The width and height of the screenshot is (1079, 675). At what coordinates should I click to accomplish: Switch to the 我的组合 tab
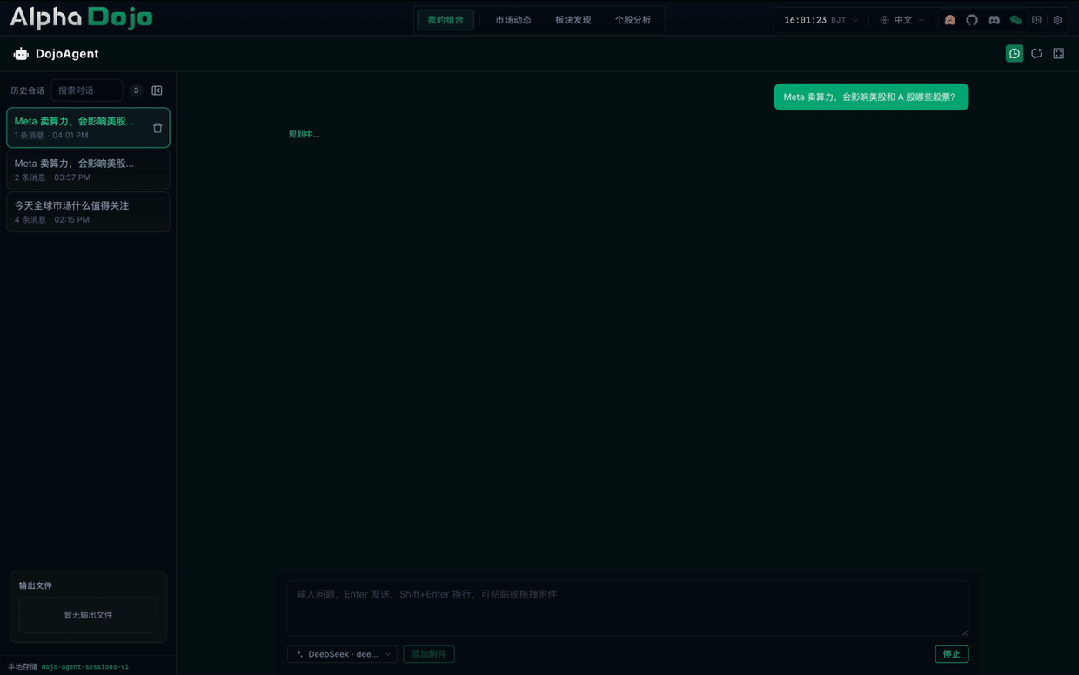[445, 20]
